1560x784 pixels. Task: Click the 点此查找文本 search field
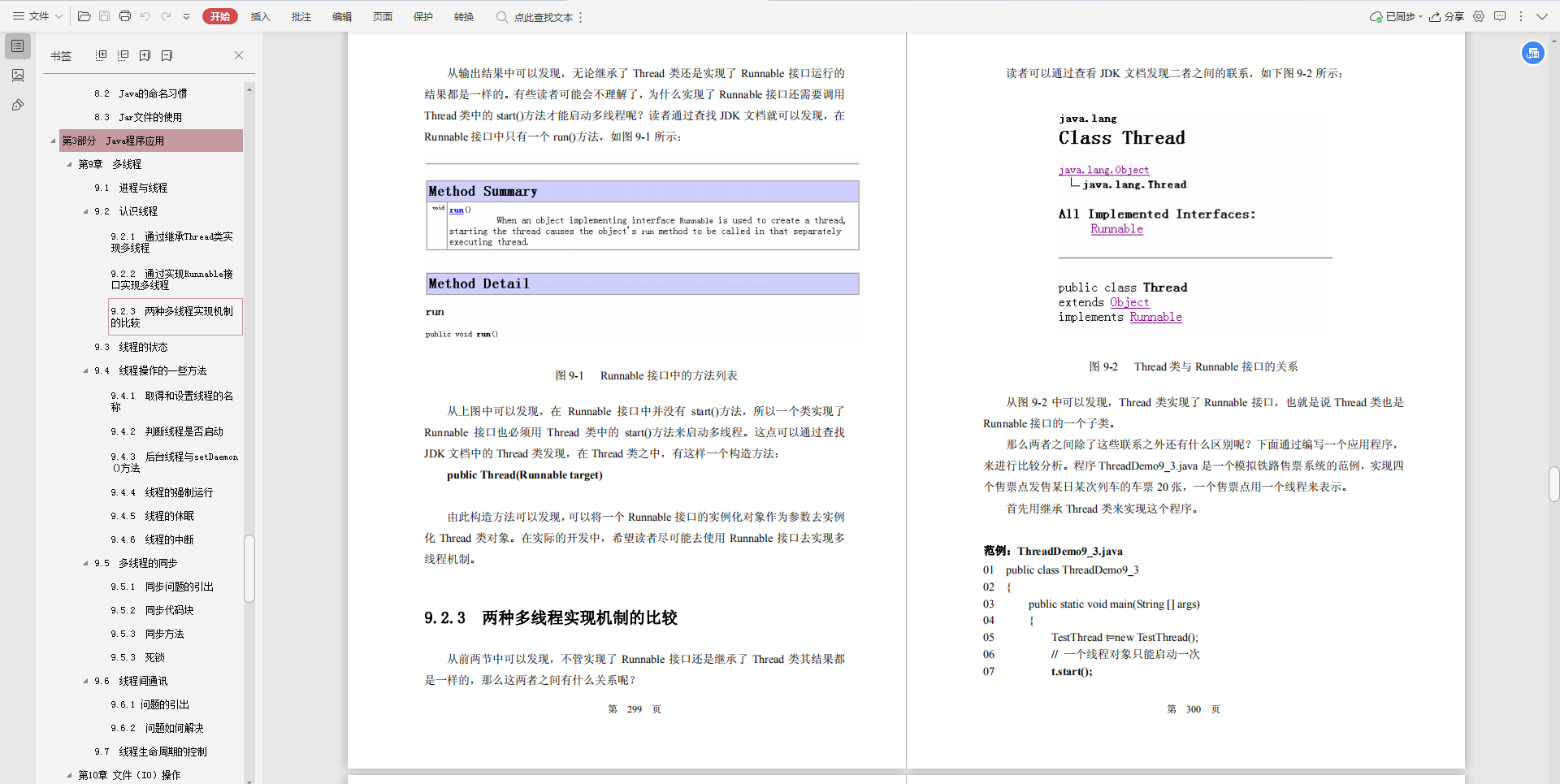pos(544,17)
